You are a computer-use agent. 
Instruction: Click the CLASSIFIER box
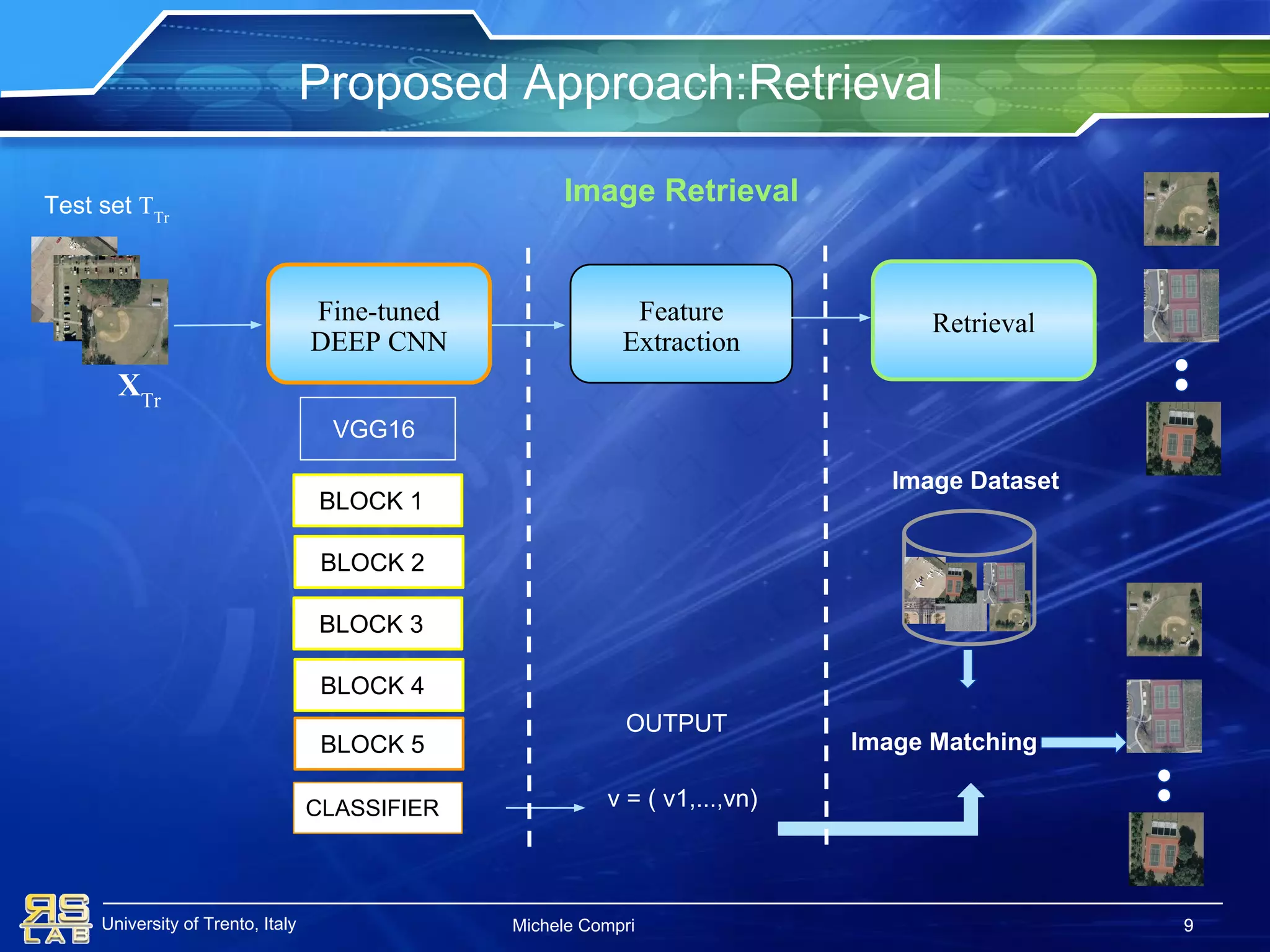tap(377, 808)
